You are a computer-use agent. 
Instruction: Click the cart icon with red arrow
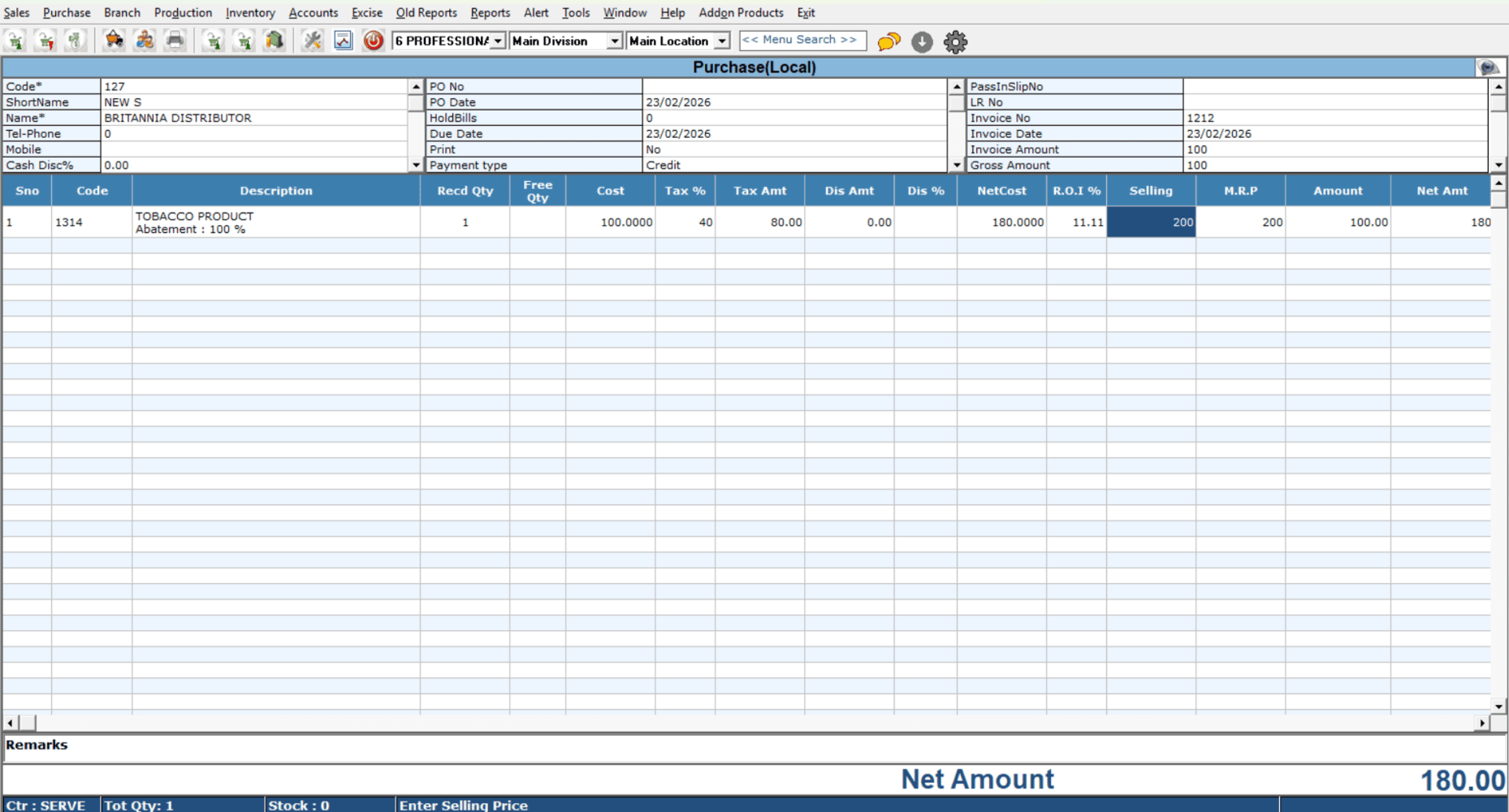(45, 41)
